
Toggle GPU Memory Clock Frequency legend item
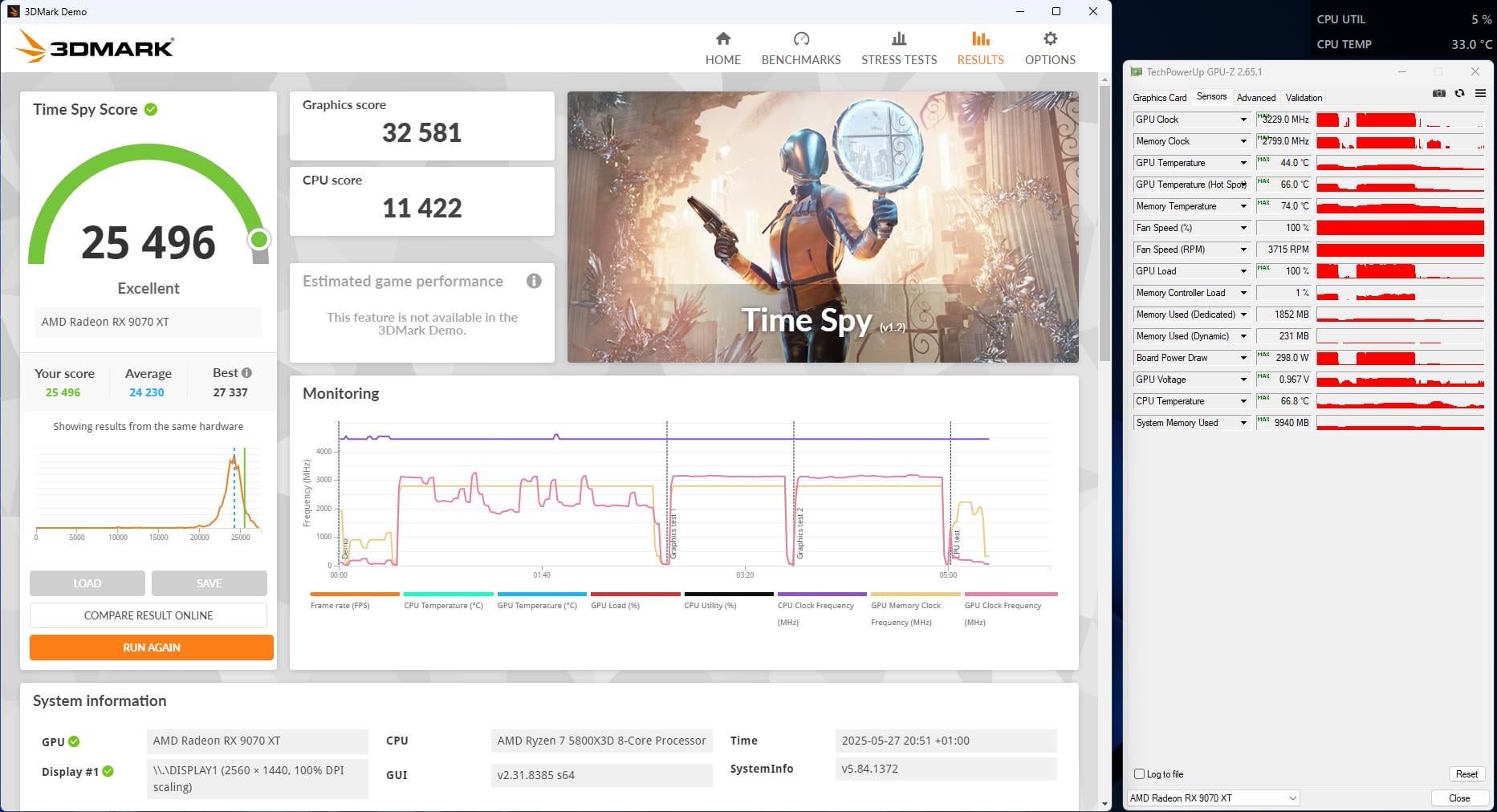coord(914,610)
